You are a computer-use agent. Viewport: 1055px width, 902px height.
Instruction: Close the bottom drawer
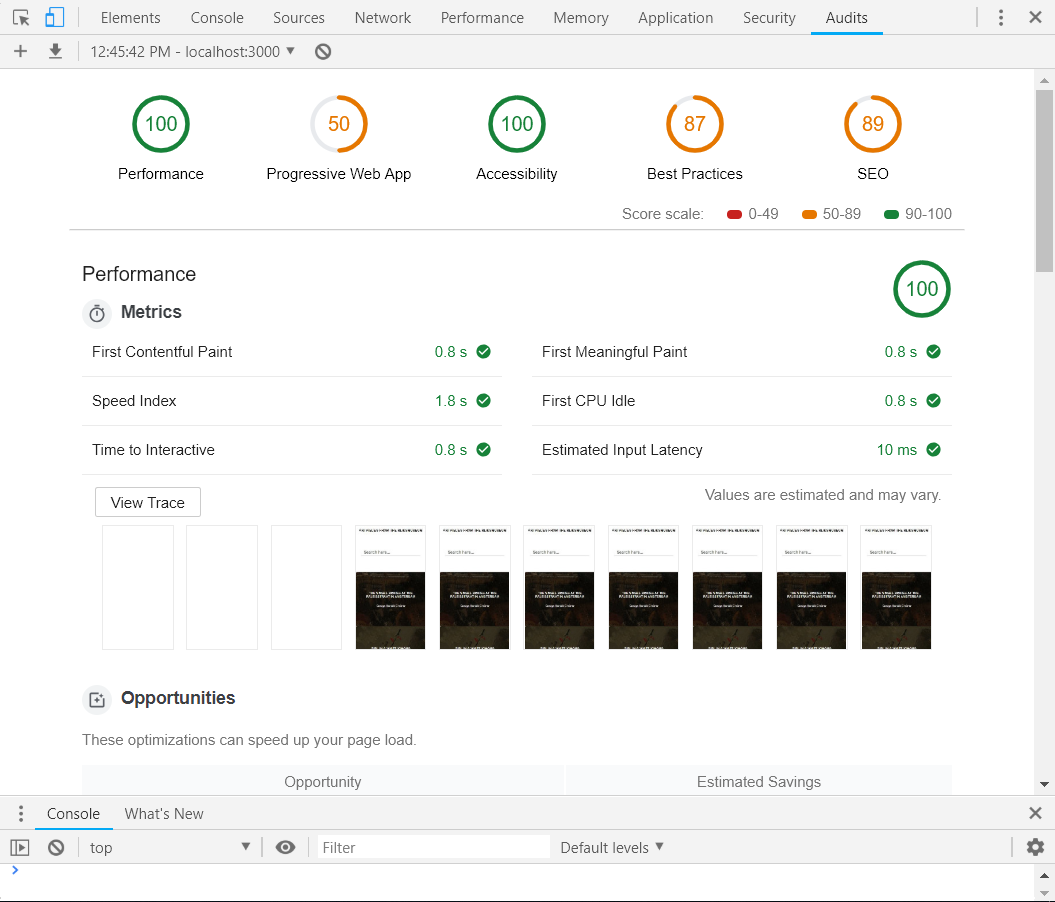pos(1035,813)
